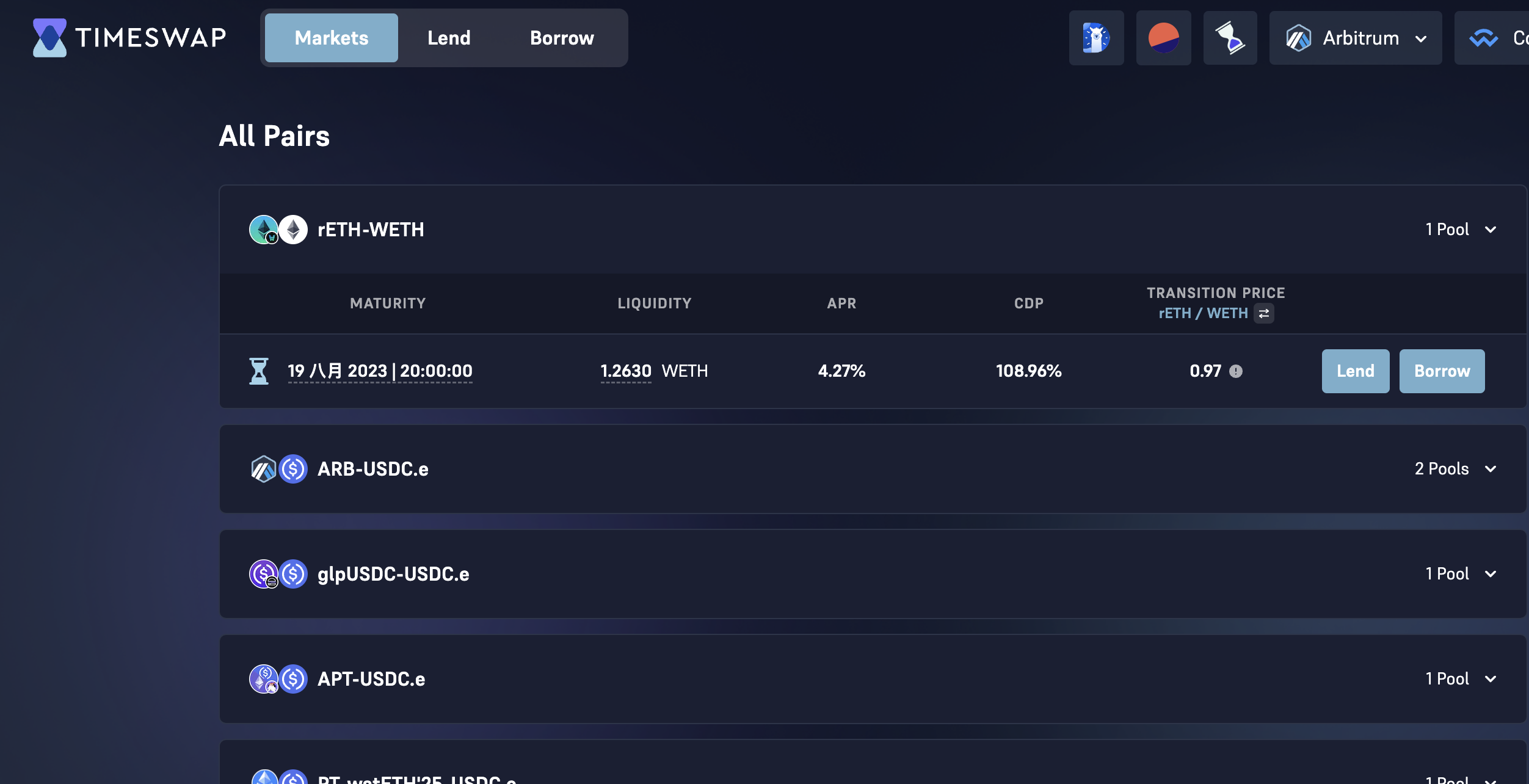The width and height of the screenshot is (1529, 784).
Task: Open the Arbitrum network dropdown
Action: pyautogui.click(x=1356, y=38)
